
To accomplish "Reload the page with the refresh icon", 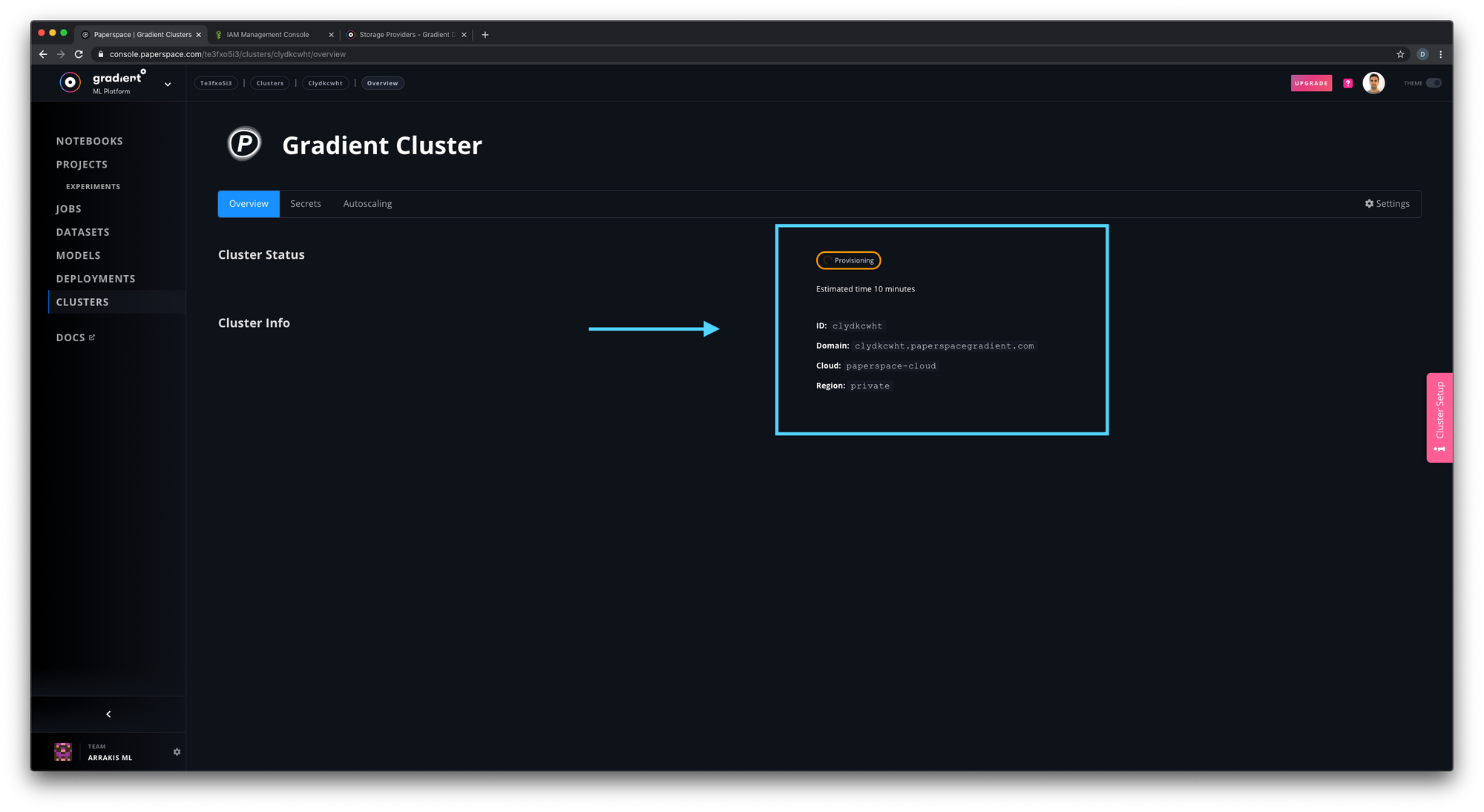I will pos(79,54).
